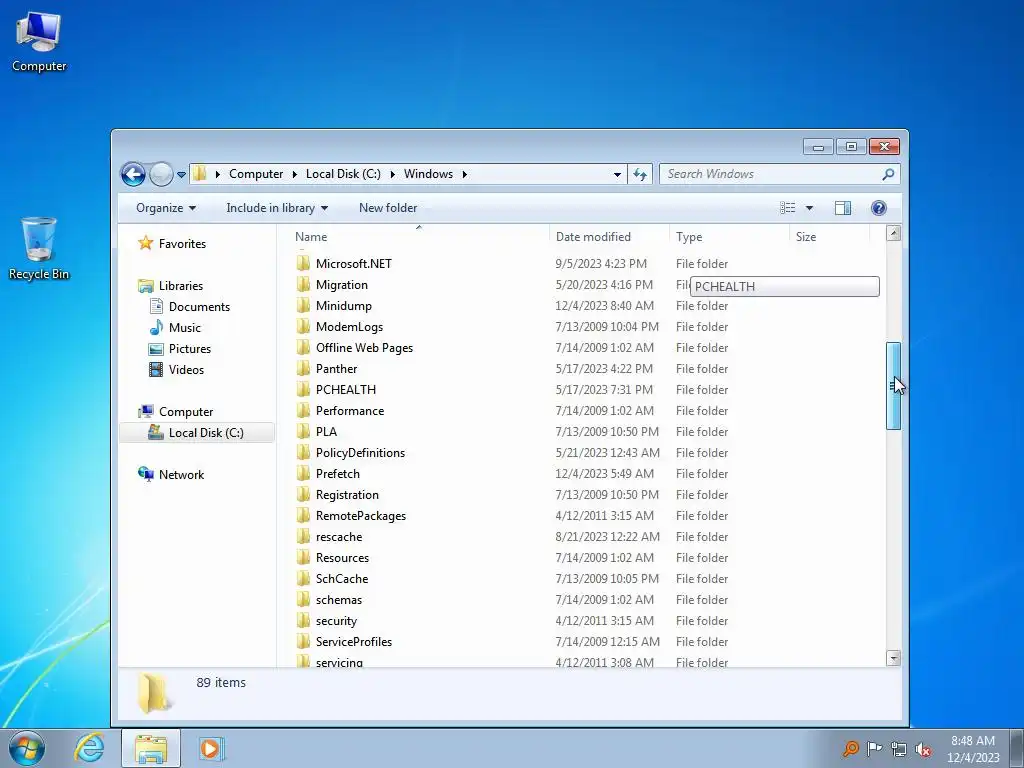Click the scrollbar down arrow
Viewport: 1024px width, 768px height.
tap(893, 658)
